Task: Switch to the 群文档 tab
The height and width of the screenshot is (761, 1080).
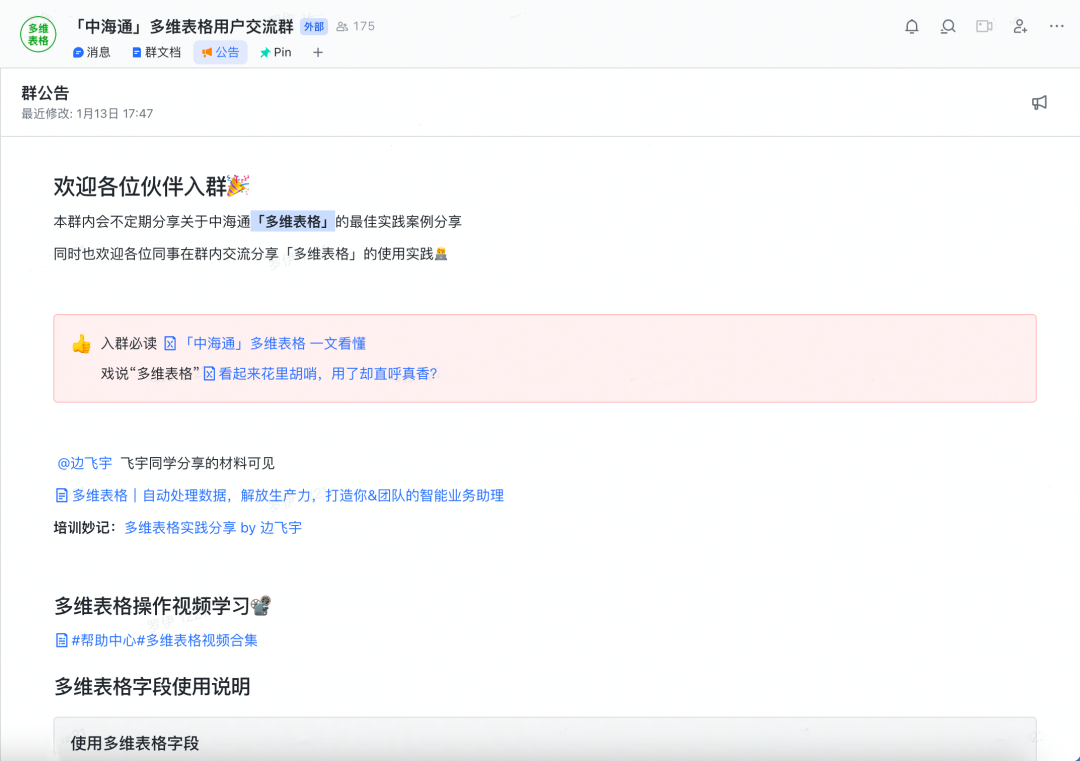Action: click(156, 52)
